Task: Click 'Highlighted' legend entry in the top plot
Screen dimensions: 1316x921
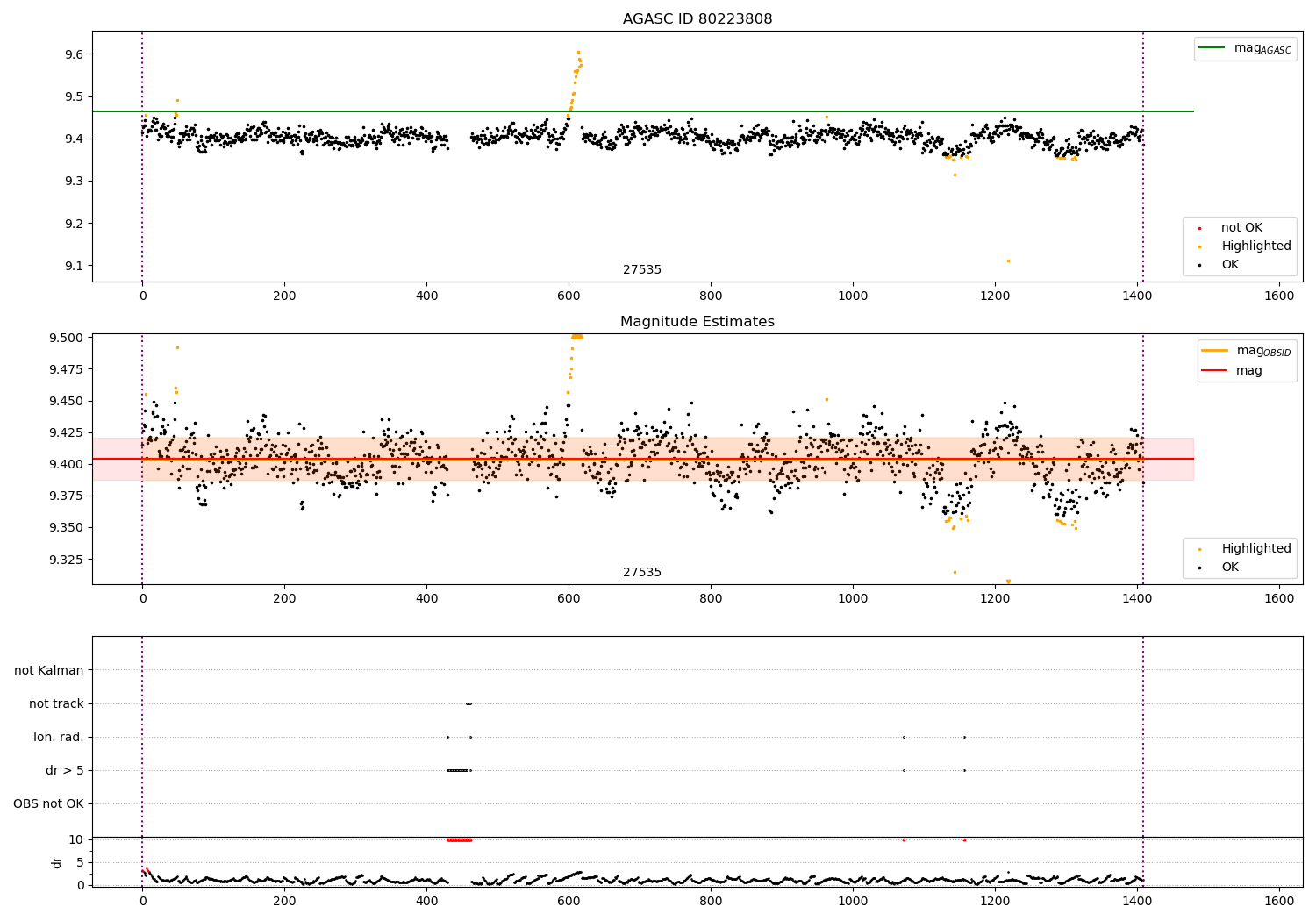Action: point(1245,246)
